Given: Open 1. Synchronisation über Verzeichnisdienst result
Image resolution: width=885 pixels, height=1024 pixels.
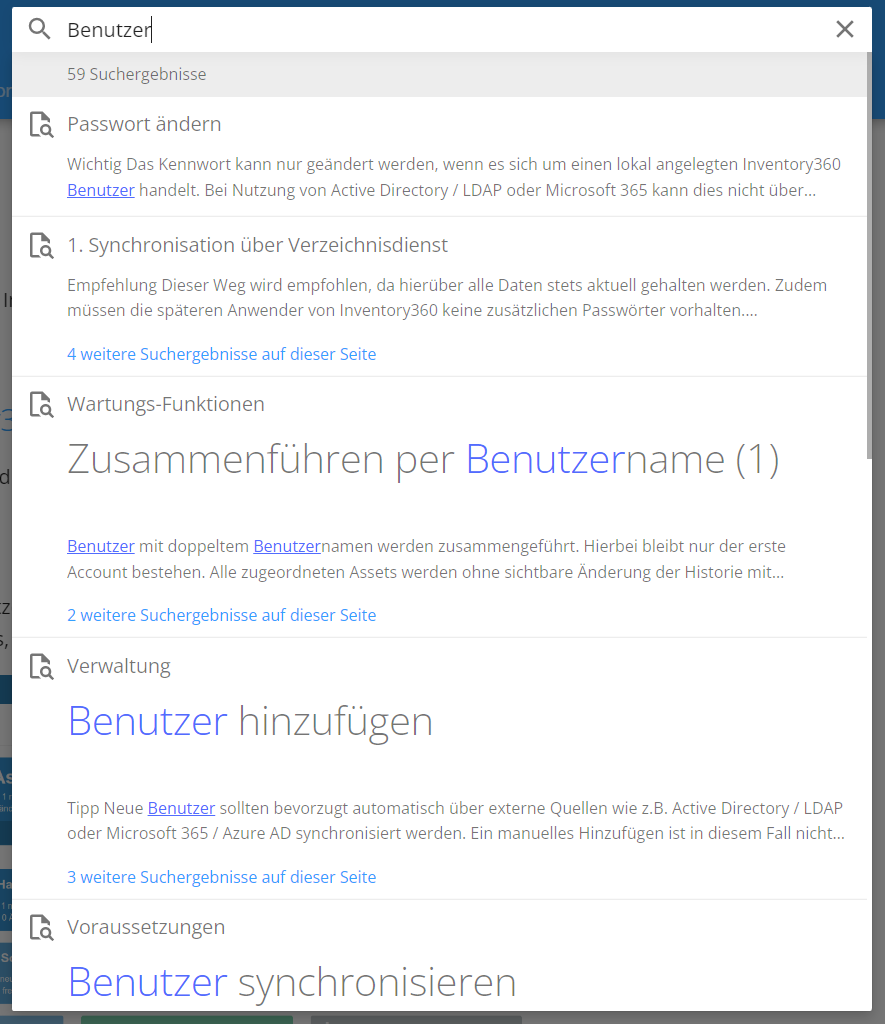Looking at the screenshot, I should point(257,245).
